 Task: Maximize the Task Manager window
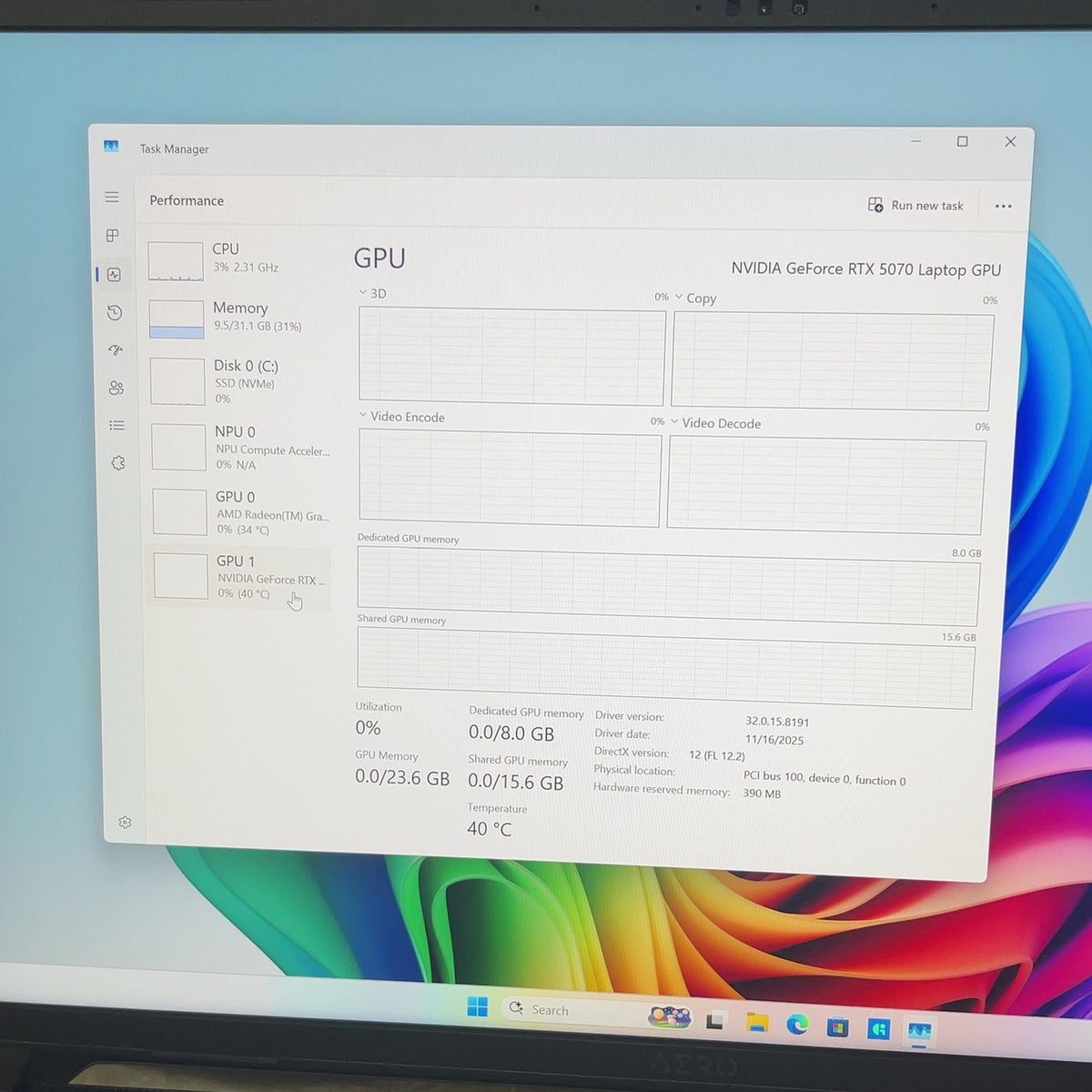962,141
